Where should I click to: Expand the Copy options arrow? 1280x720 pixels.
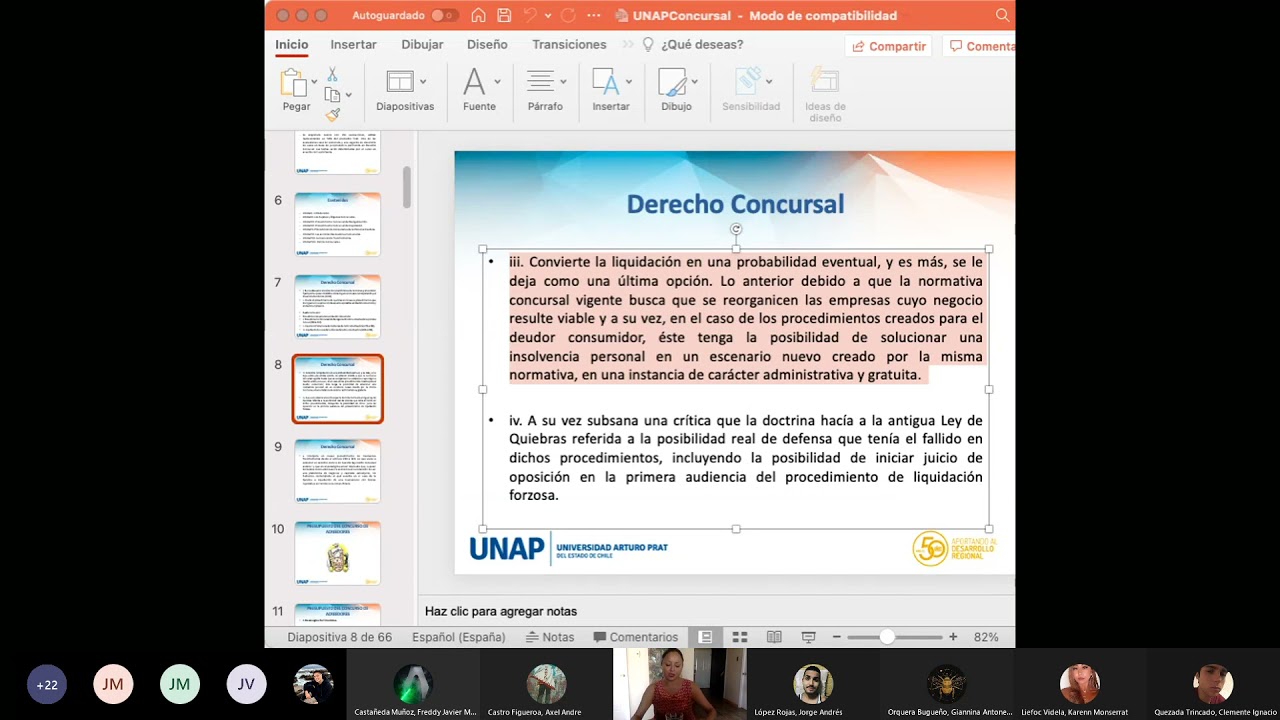point(348,95)
